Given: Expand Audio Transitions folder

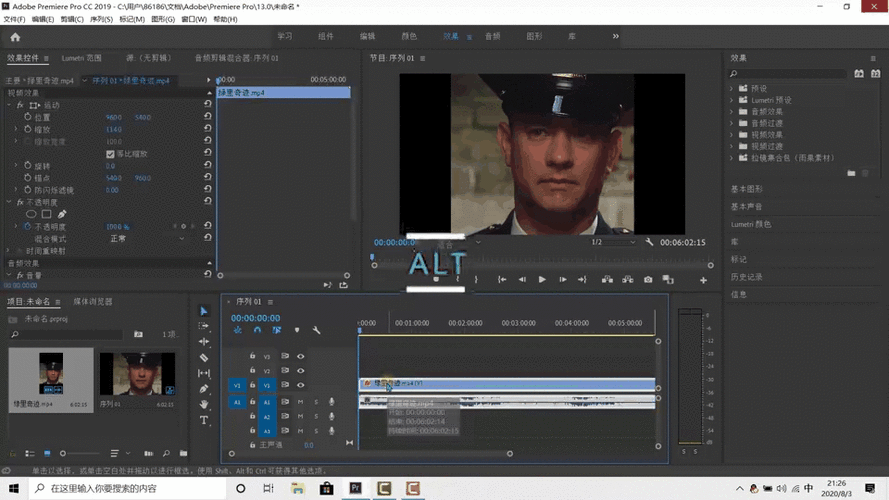Looking at the screenshot, I should pos(731,123).
